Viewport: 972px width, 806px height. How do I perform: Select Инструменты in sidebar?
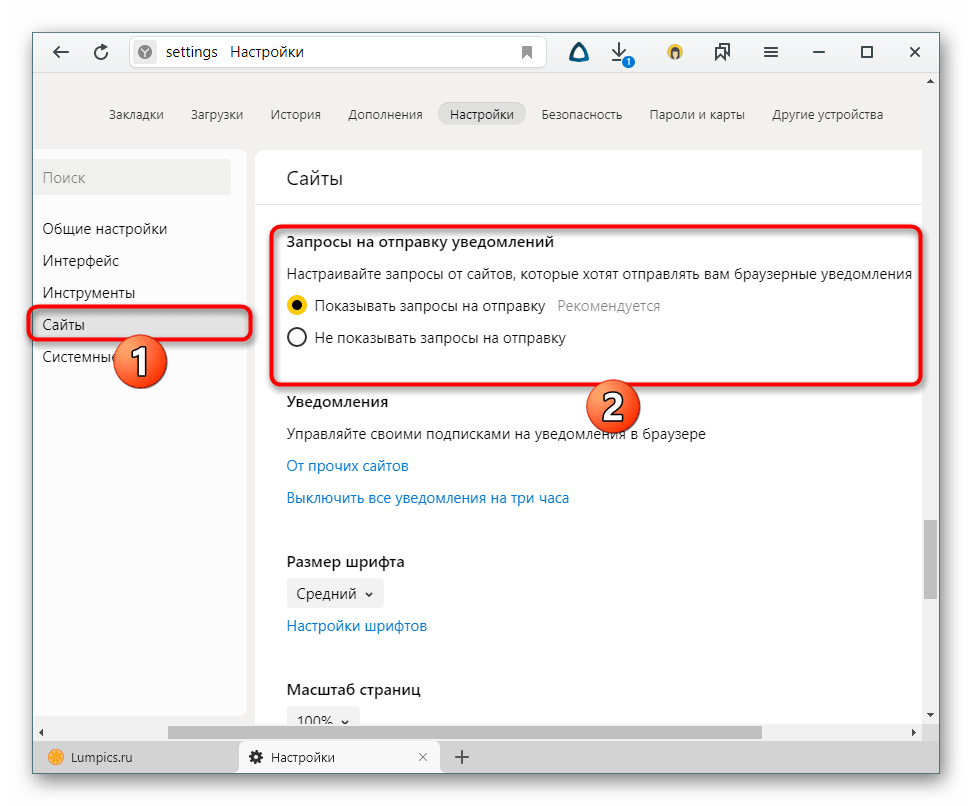tap(89, 293)
